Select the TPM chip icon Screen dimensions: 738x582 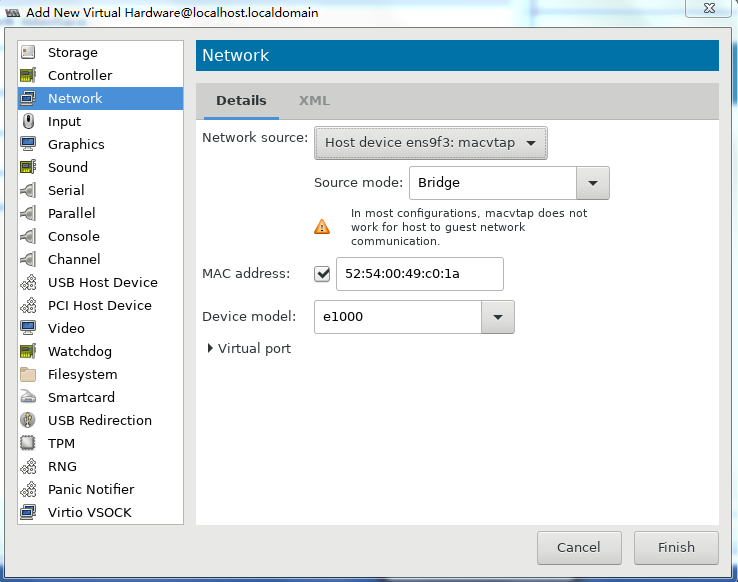(x=28, y=443)
